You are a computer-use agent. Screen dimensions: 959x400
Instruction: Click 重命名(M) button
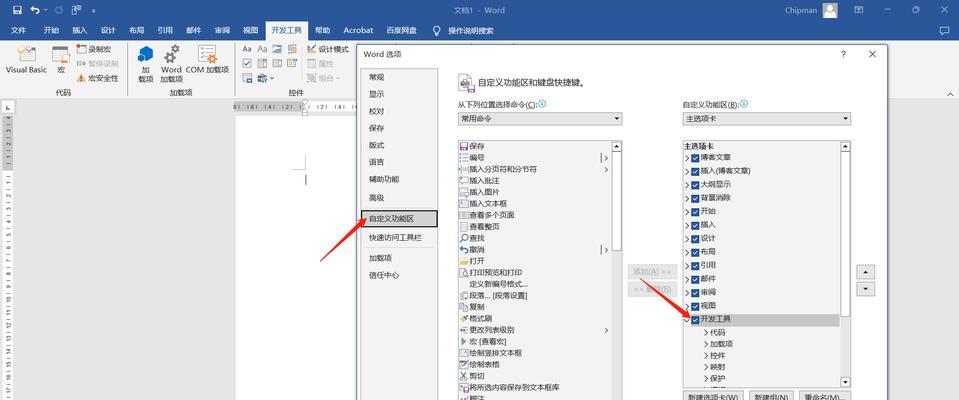tap(826, 396)
